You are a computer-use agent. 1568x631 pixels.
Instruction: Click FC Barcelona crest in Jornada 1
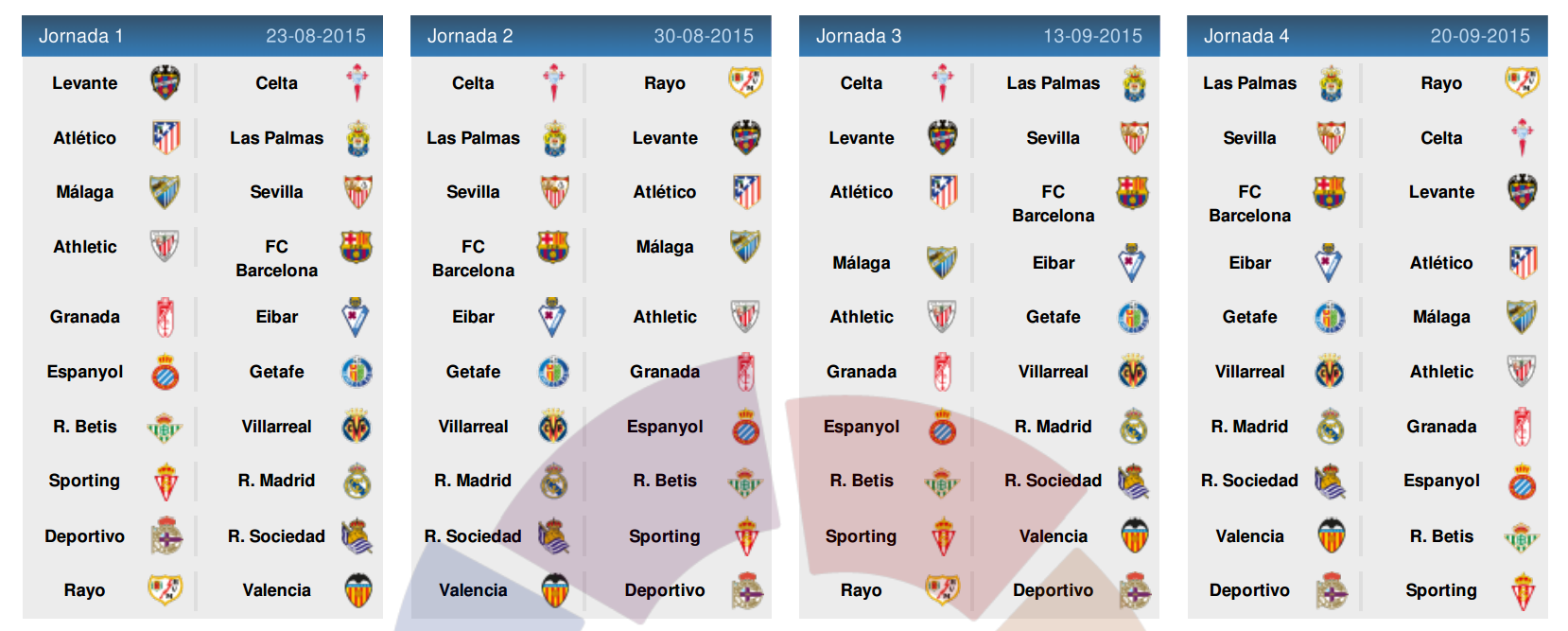coord(356,247)
